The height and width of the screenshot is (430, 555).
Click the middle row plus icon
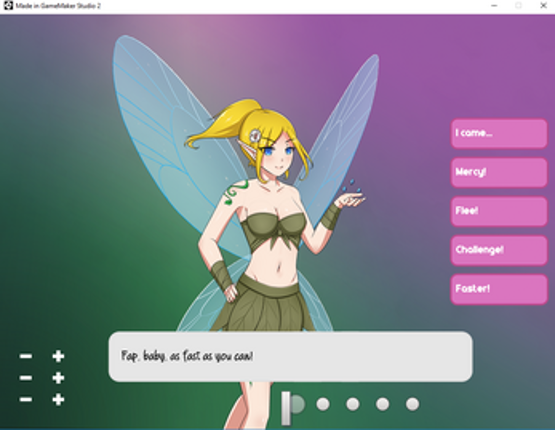pyautogui.click(x=58, y=378)
